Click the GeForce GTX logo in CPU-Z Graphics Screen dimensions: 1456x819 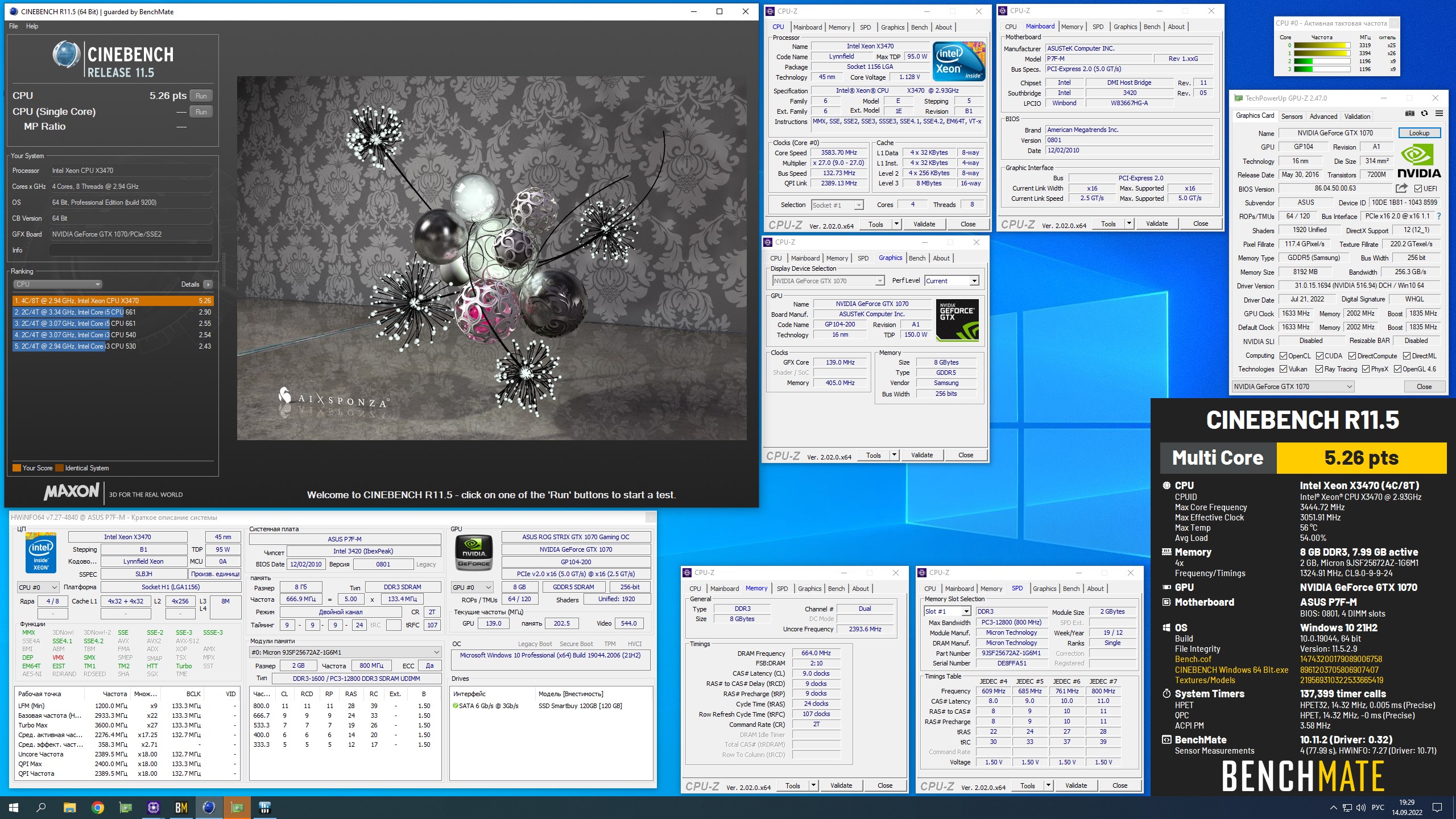958,320
